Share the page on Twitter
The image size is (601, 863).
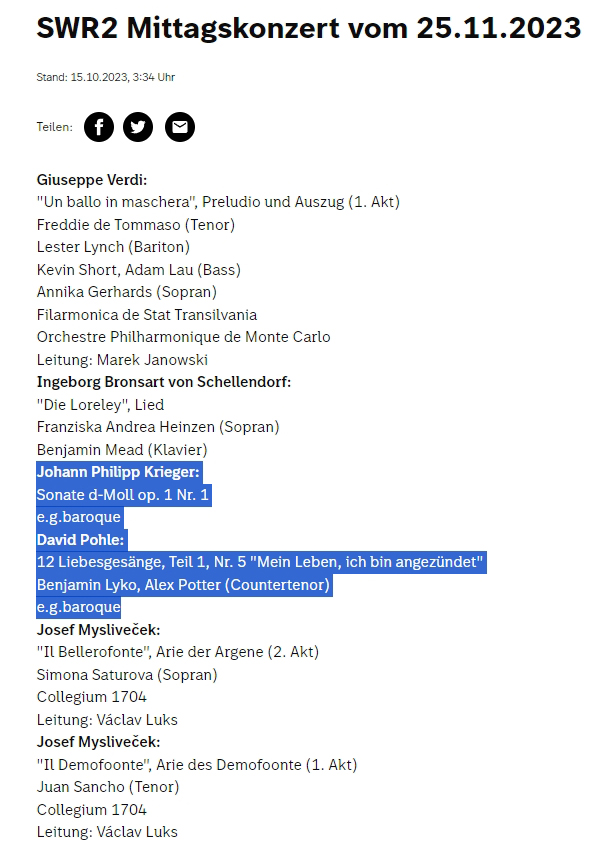(139, 127)
